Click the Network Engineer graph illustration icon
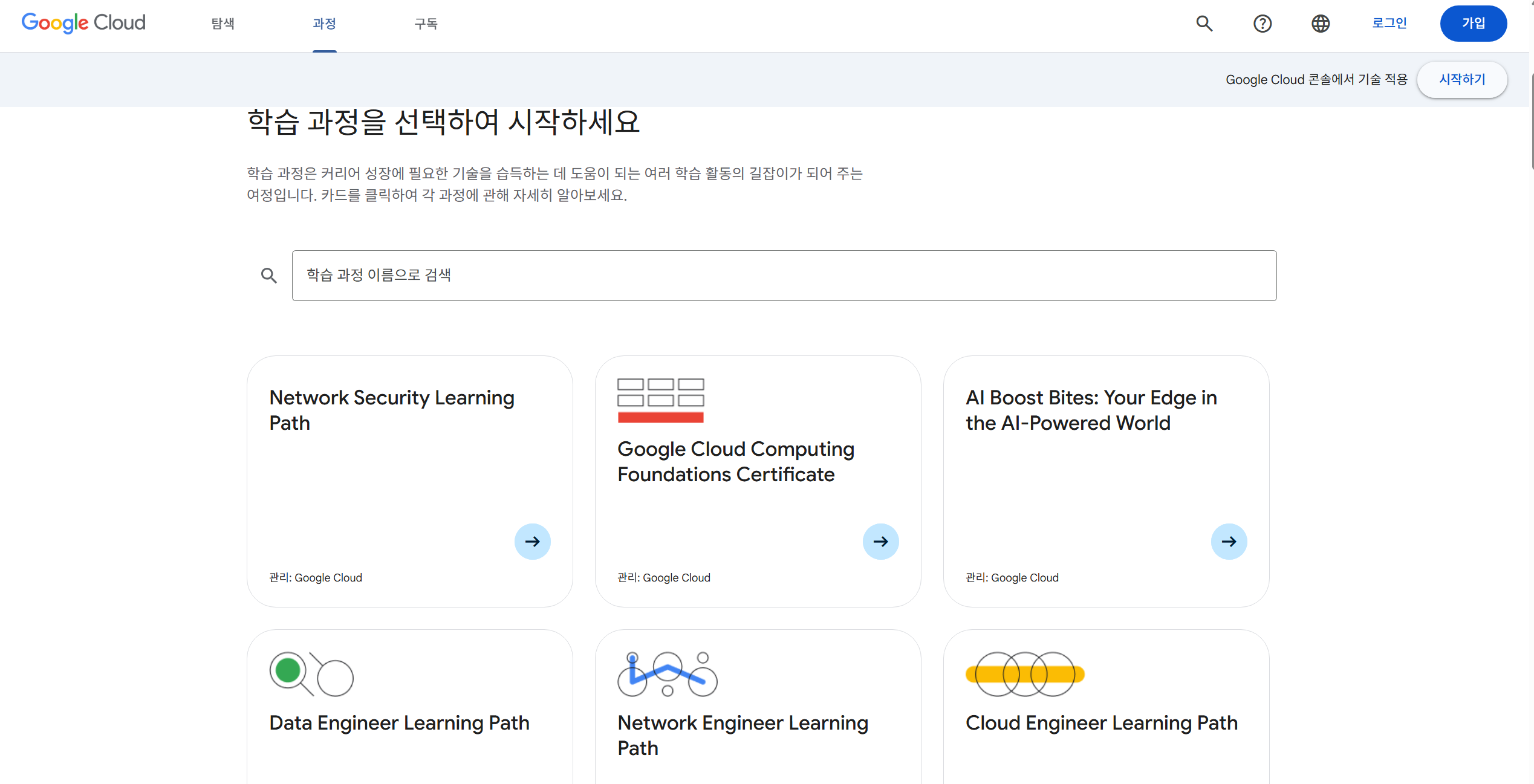Image resolution: width=1534 pixels, height=784 pixels. pyautogui.click(x=667, y=674)
